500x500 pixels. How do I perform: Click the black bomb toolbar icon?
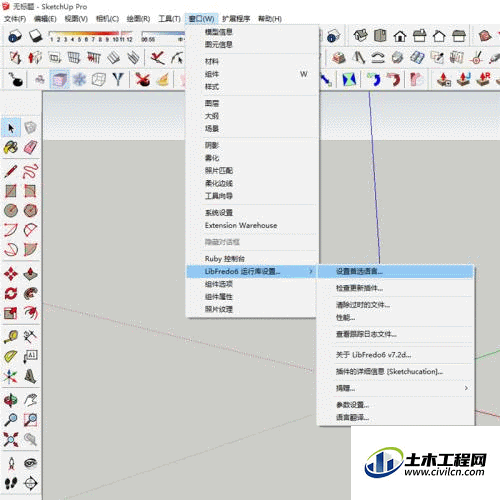coord(15,80)
